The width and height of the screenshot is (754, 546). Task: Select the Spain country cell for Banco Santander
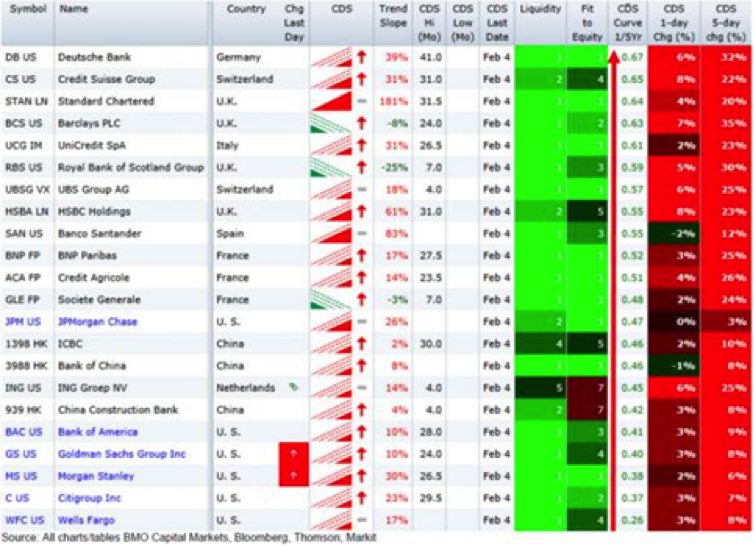tap(230, 234)
